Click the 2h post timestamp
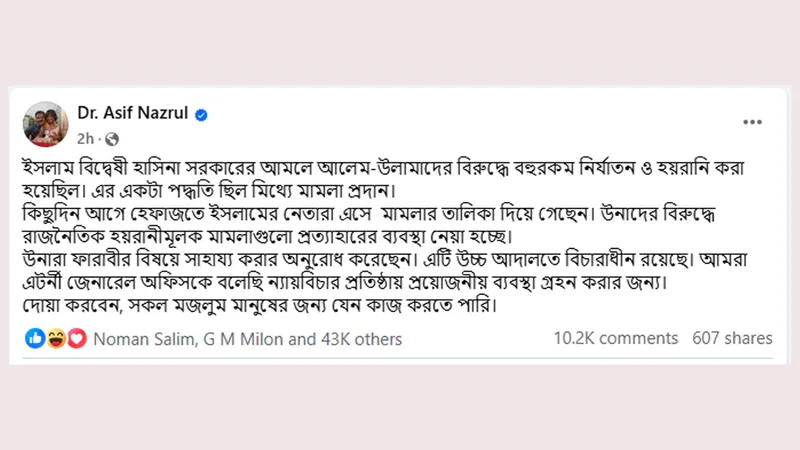The height and width of the screenshot is (450, 800). 87,138
